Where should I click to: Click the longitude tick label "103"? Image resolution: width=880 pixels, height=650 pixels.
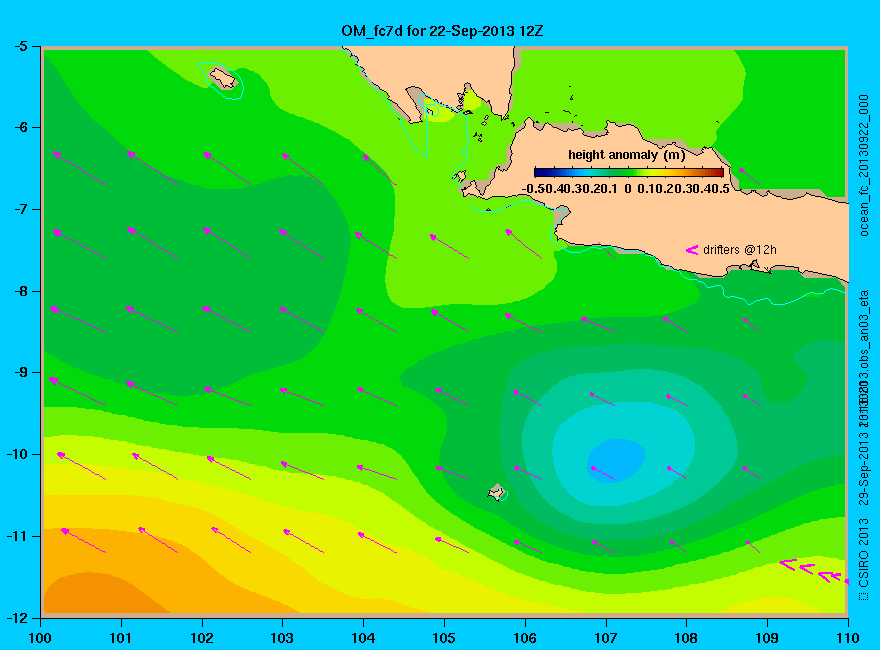click(282, 638)
